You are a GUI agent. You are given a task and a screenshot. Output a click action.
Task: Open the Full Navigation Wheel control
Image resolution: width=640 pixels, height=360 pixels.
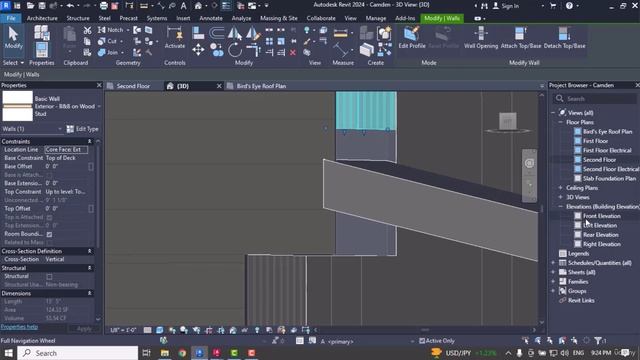point(529,163)
